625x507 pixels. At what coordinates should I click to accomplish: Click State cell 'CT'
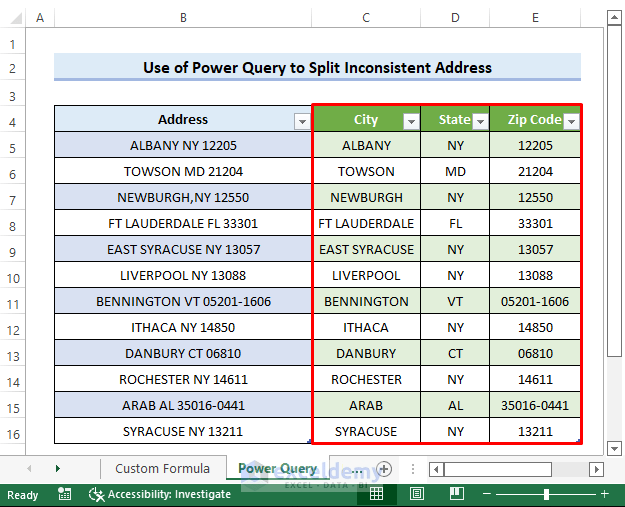coord(455,353)
